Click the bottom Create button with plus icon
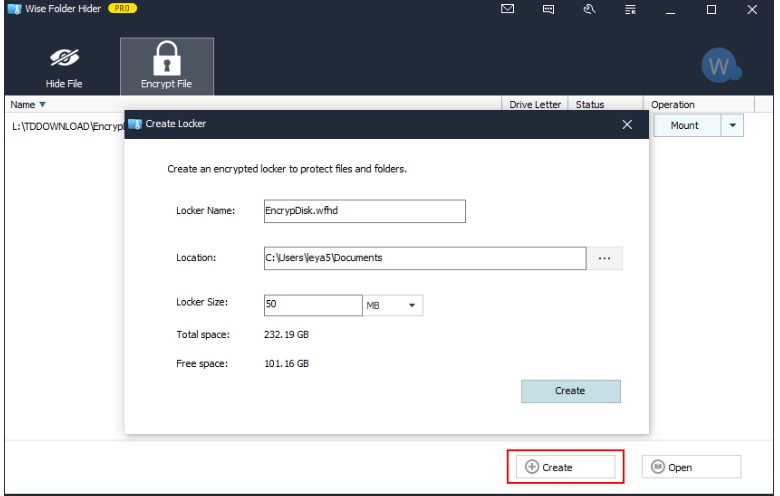Image resolution: width=780 pixels, height=496 pixels. click(x=565, y=467)
